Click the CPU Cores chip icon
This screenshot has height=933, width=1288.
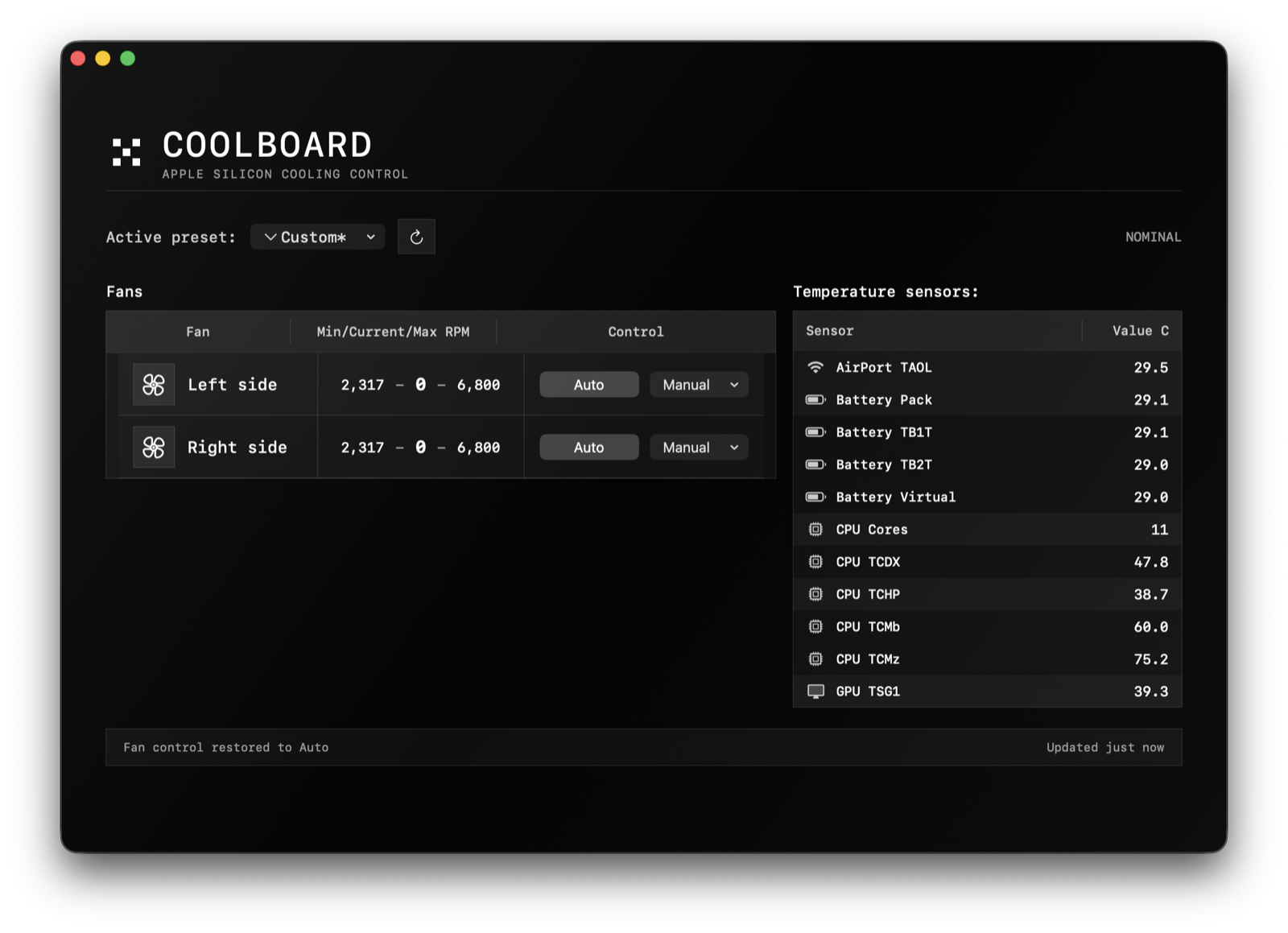coord(815,529)
